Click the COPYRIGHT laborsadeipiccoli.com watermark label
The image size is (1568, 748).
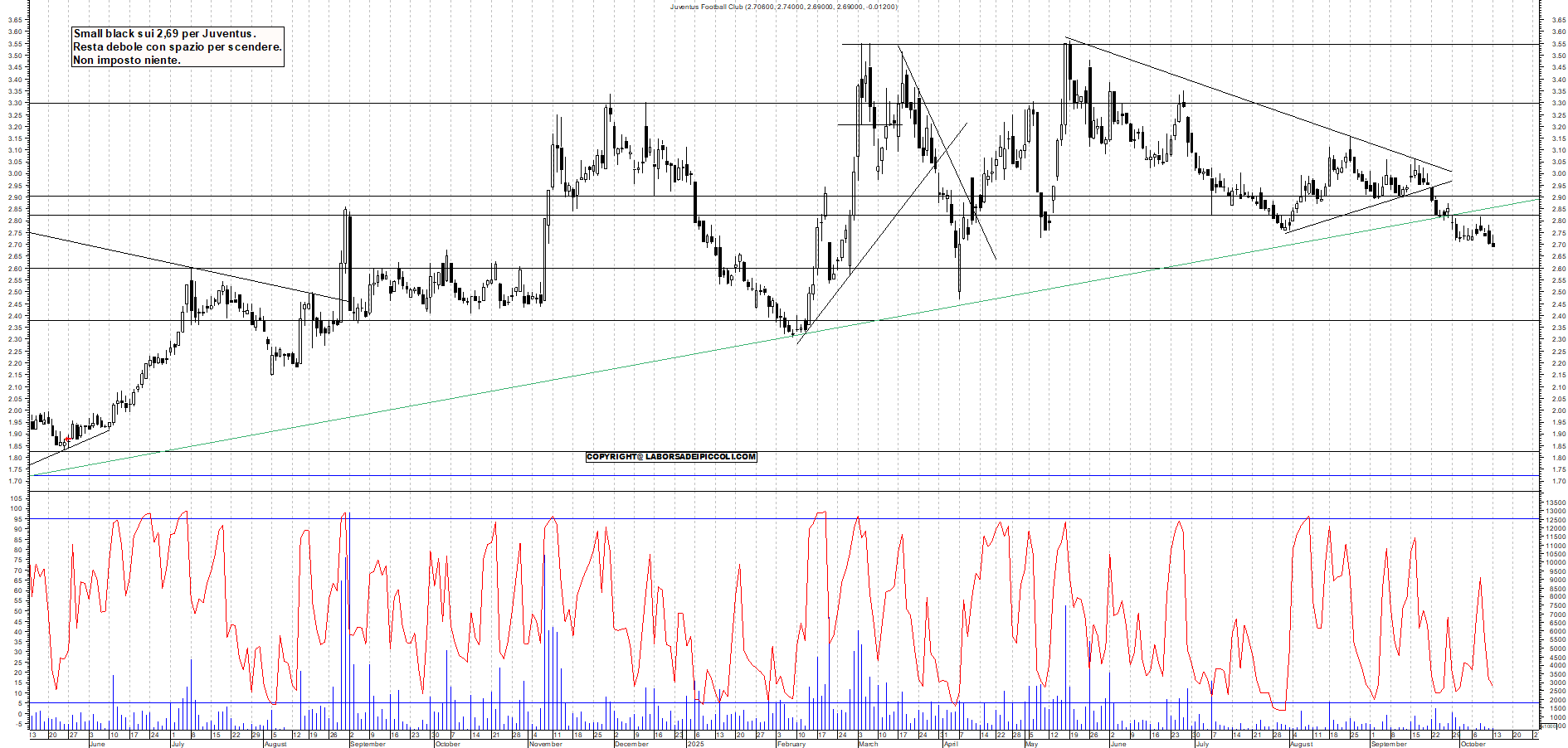click(671, 457)
